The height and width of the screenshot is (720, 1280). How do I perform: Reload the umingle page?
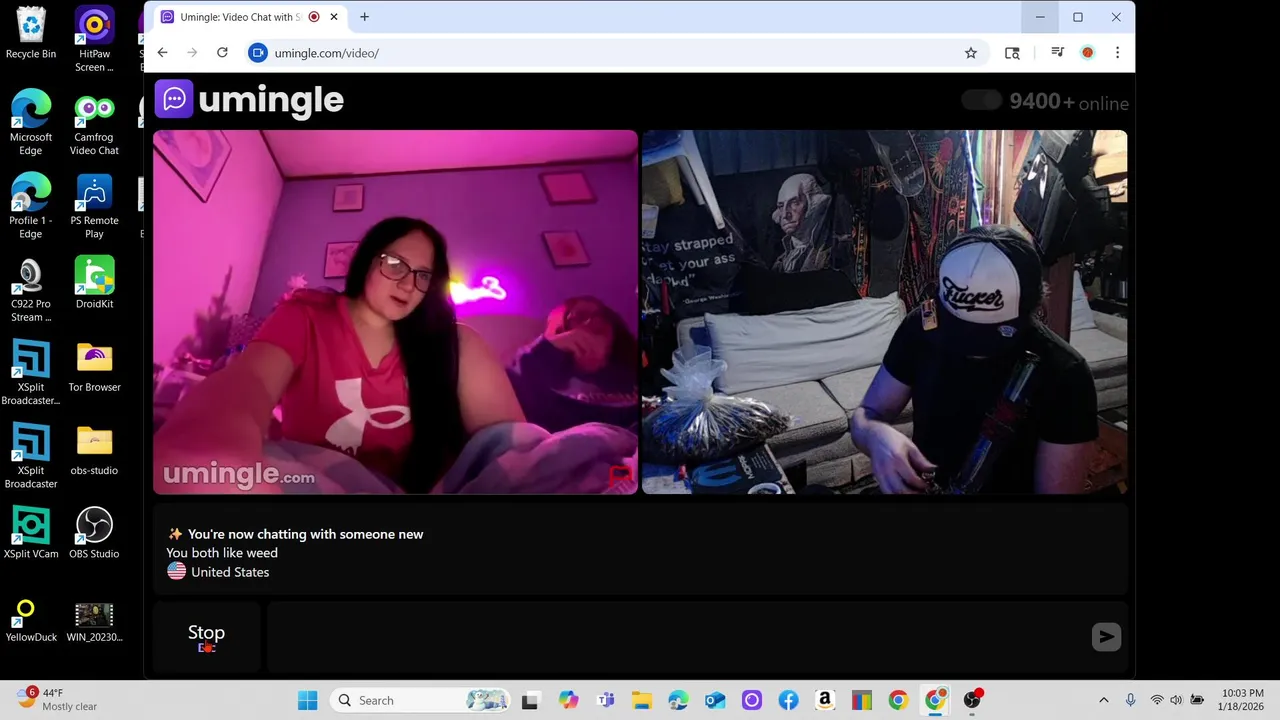222,53
